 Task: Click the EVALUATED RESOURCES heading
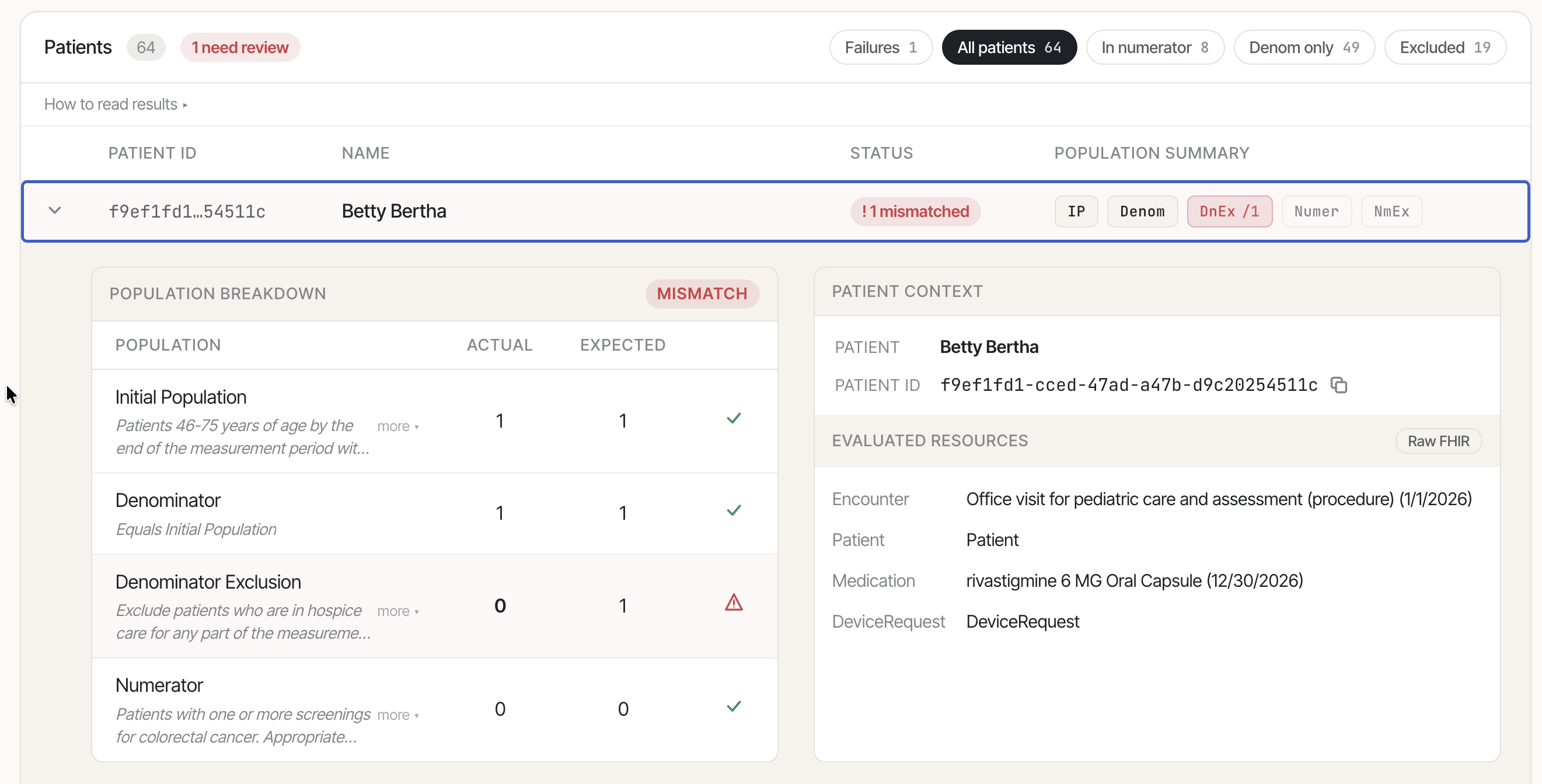tap(930, 441)
